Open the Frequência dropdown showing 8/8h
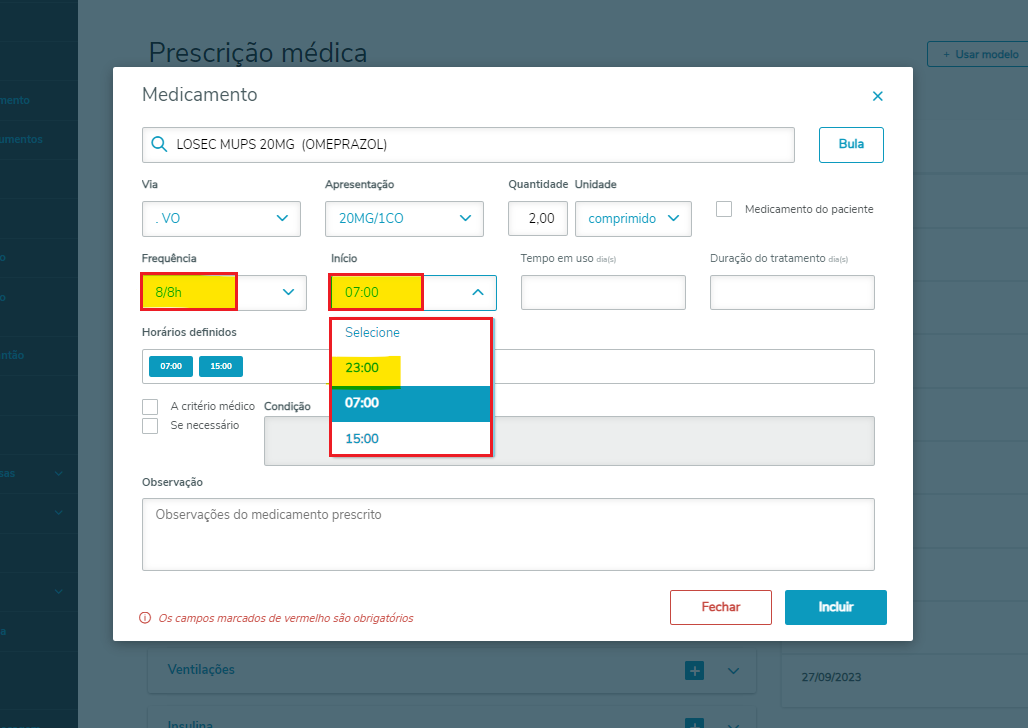 click(224, 293)
